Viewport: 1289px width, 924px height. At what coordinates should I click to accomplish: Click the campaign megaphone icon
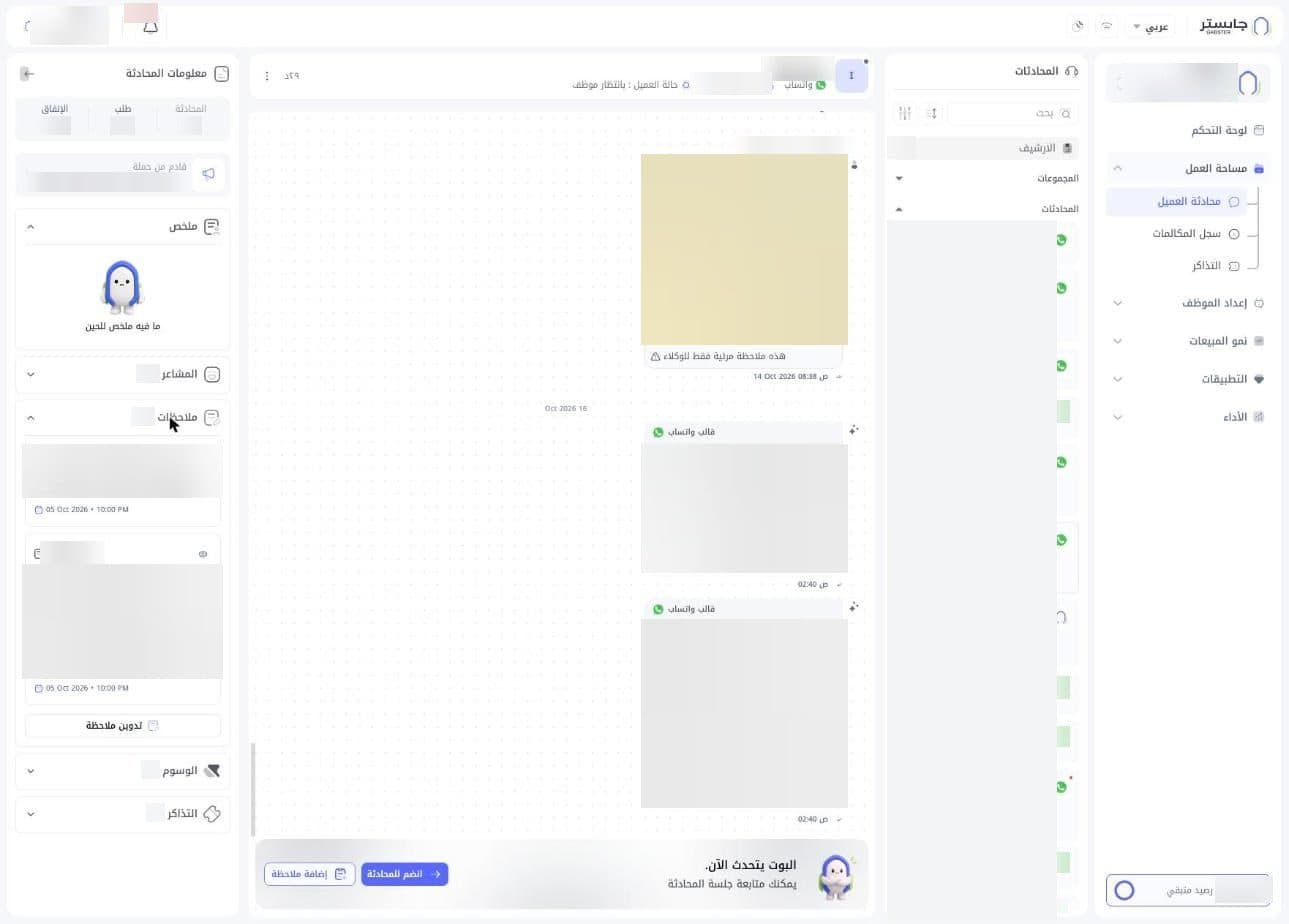point(208,174)
